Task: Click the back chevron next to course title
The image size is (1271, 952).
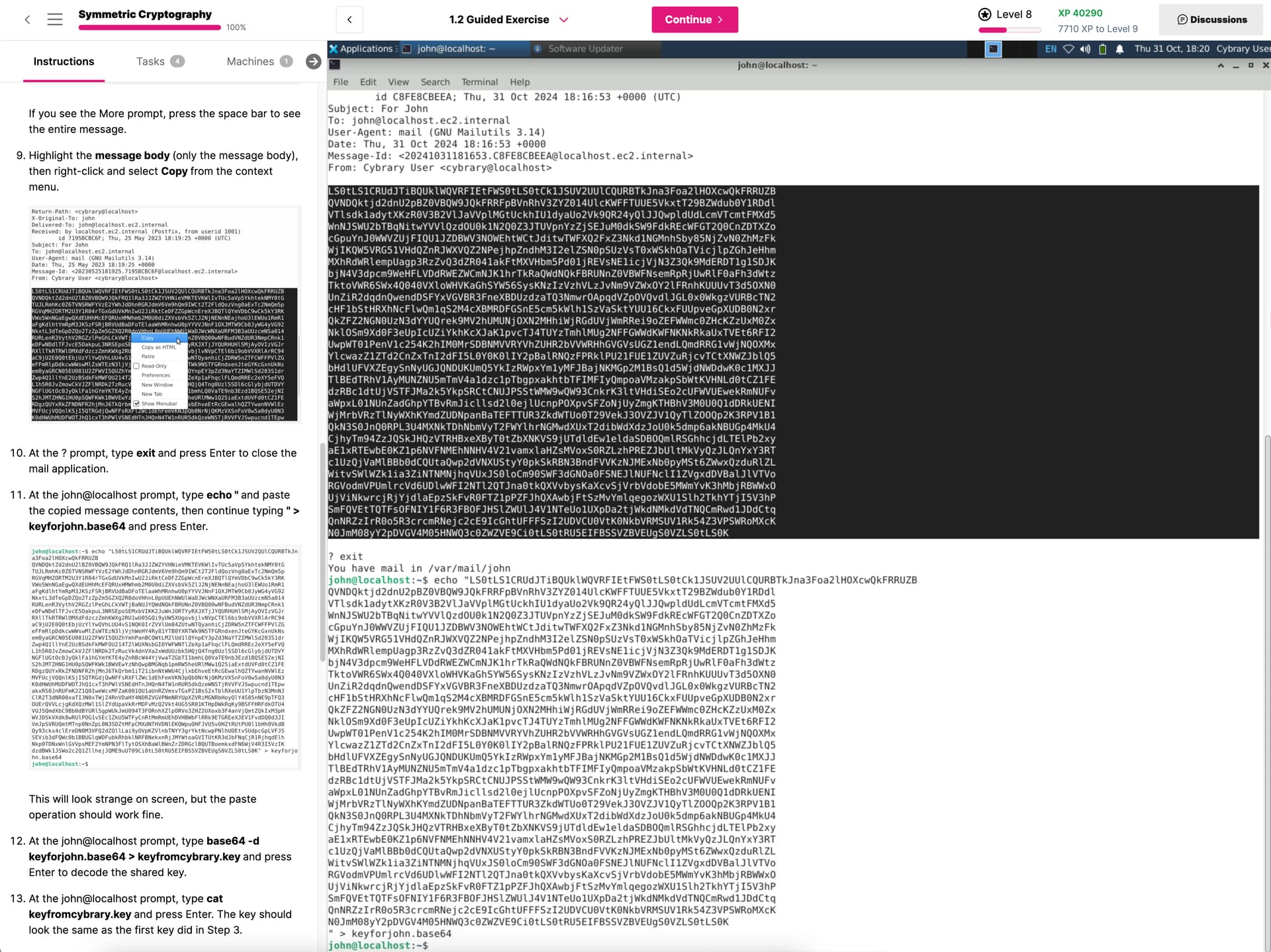Action: [x=27, y=20]
